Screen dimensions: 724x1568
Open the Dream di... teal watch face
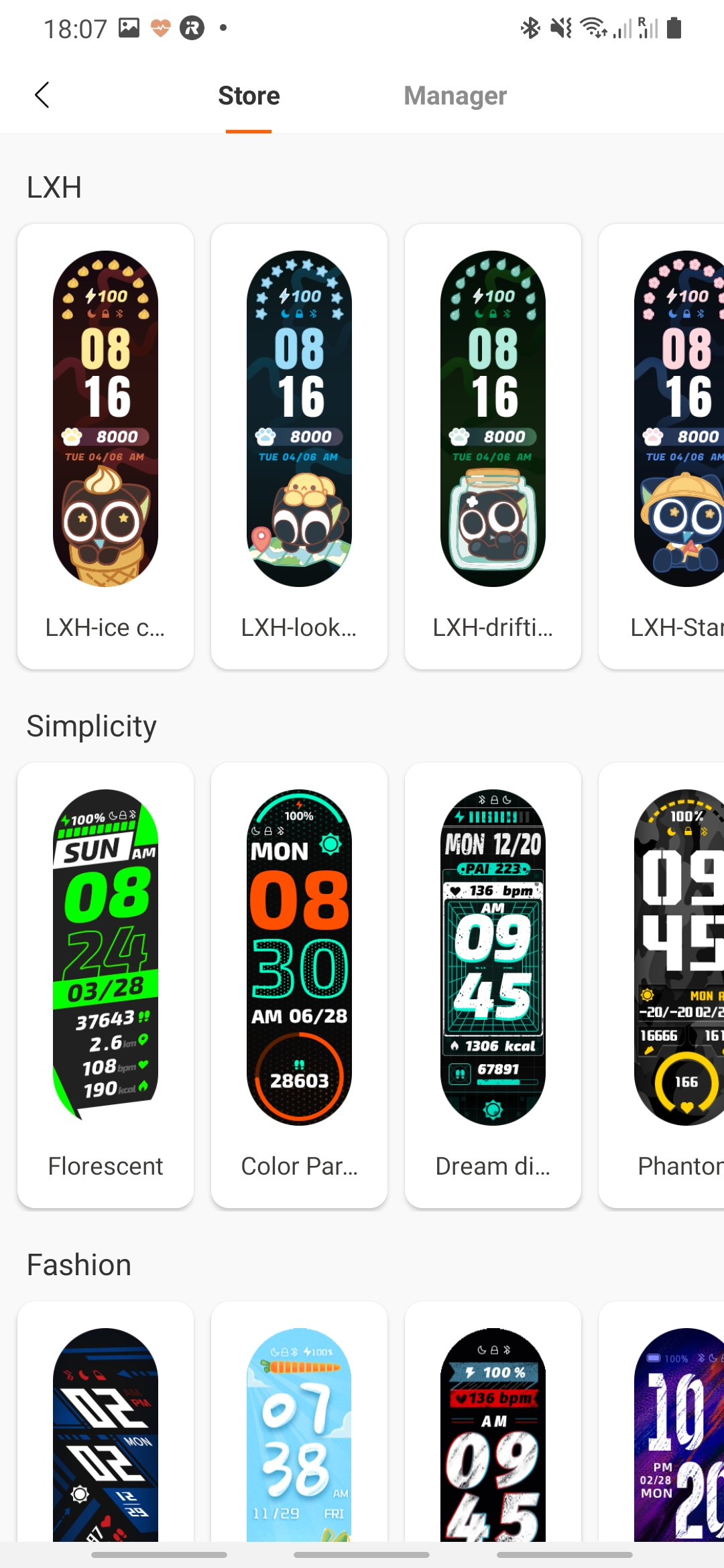tap(493, 985)
